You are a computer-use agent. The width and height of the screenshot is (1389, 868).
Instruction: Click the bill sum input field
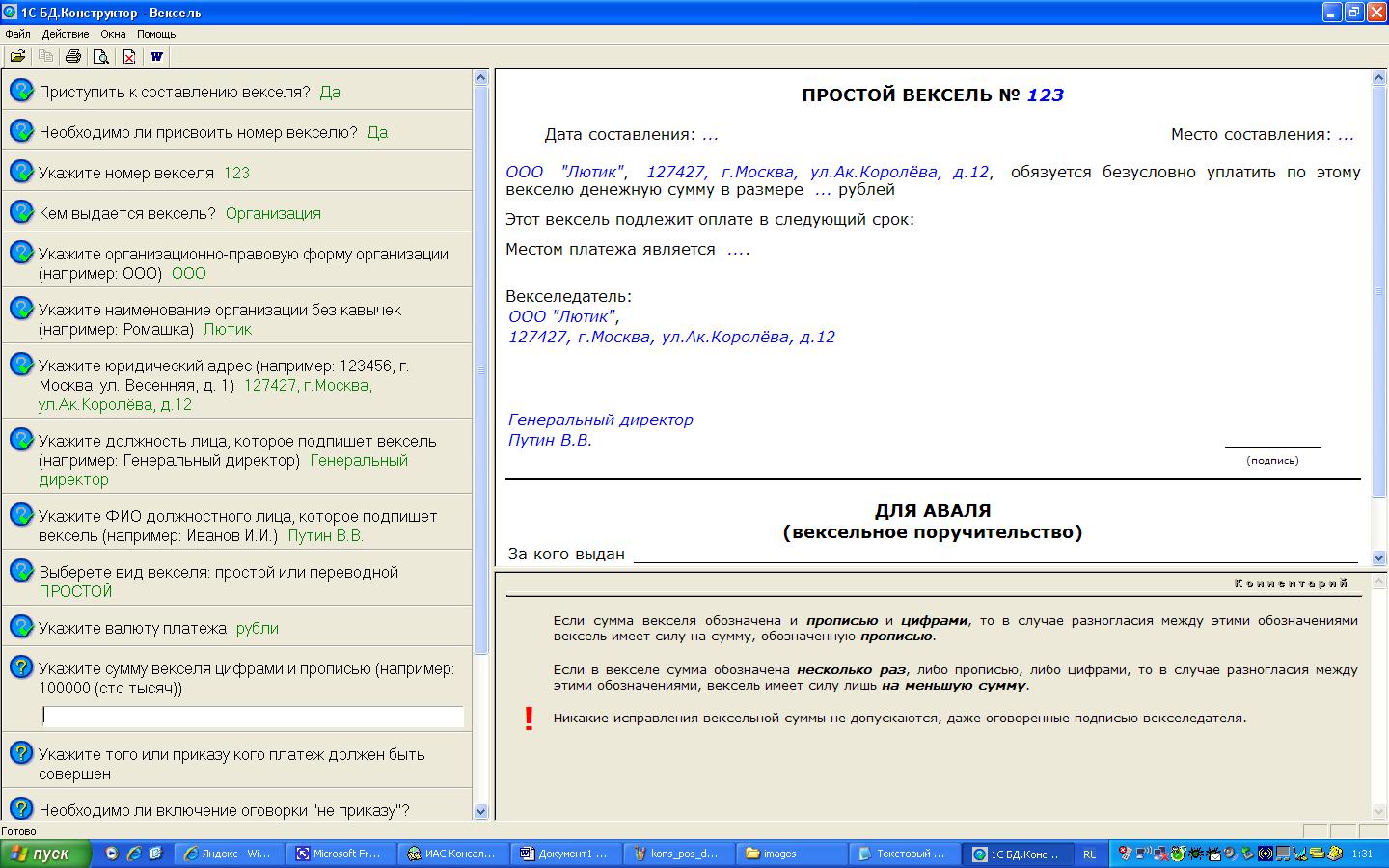(253, 716)
